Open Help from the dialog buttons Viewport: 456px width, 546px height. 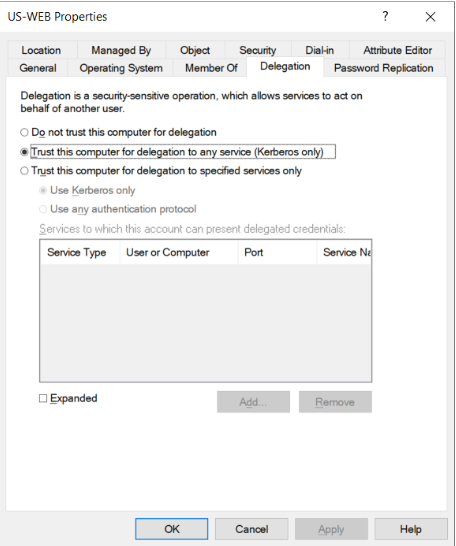411,529
